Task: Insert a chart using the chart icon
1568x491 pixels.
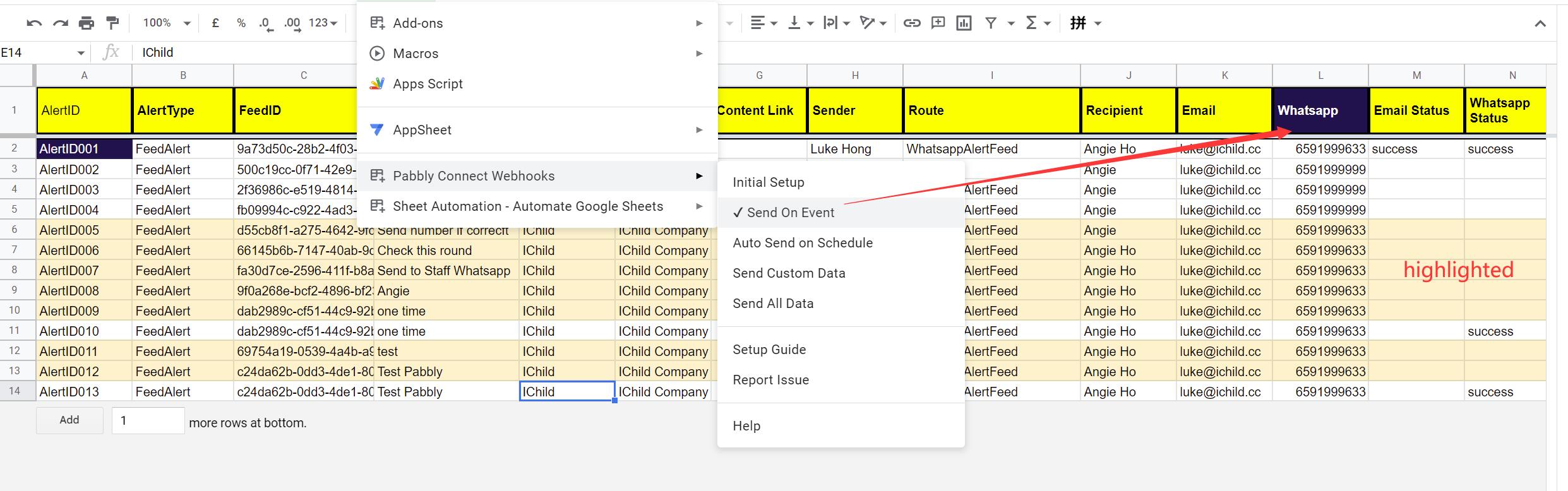Action: point(964,23)
